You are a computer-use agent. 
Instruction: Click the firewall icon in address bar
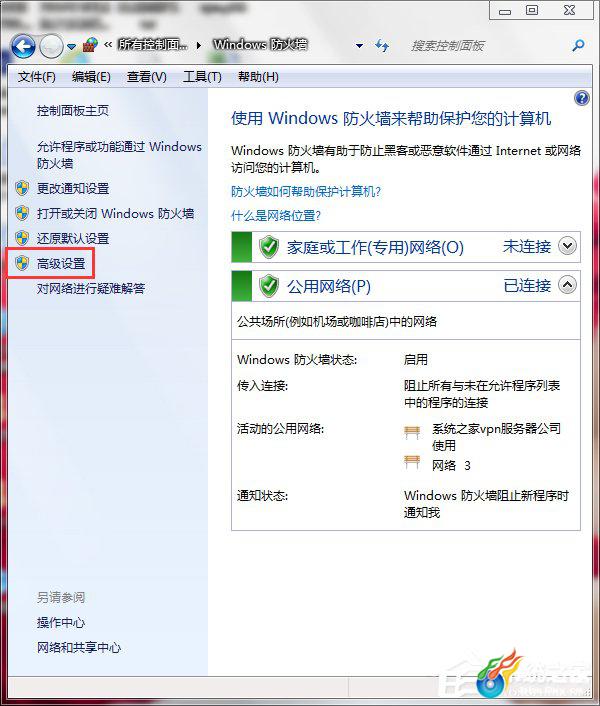pos(90,45)
